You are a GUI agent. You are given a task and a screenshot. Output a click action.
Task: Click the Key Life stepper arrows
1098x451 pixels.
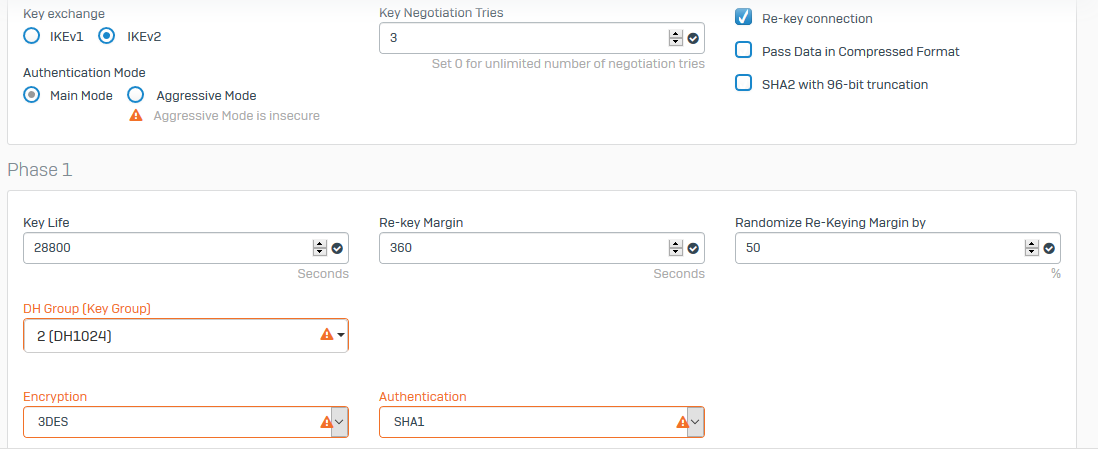[x=320, y=248]
